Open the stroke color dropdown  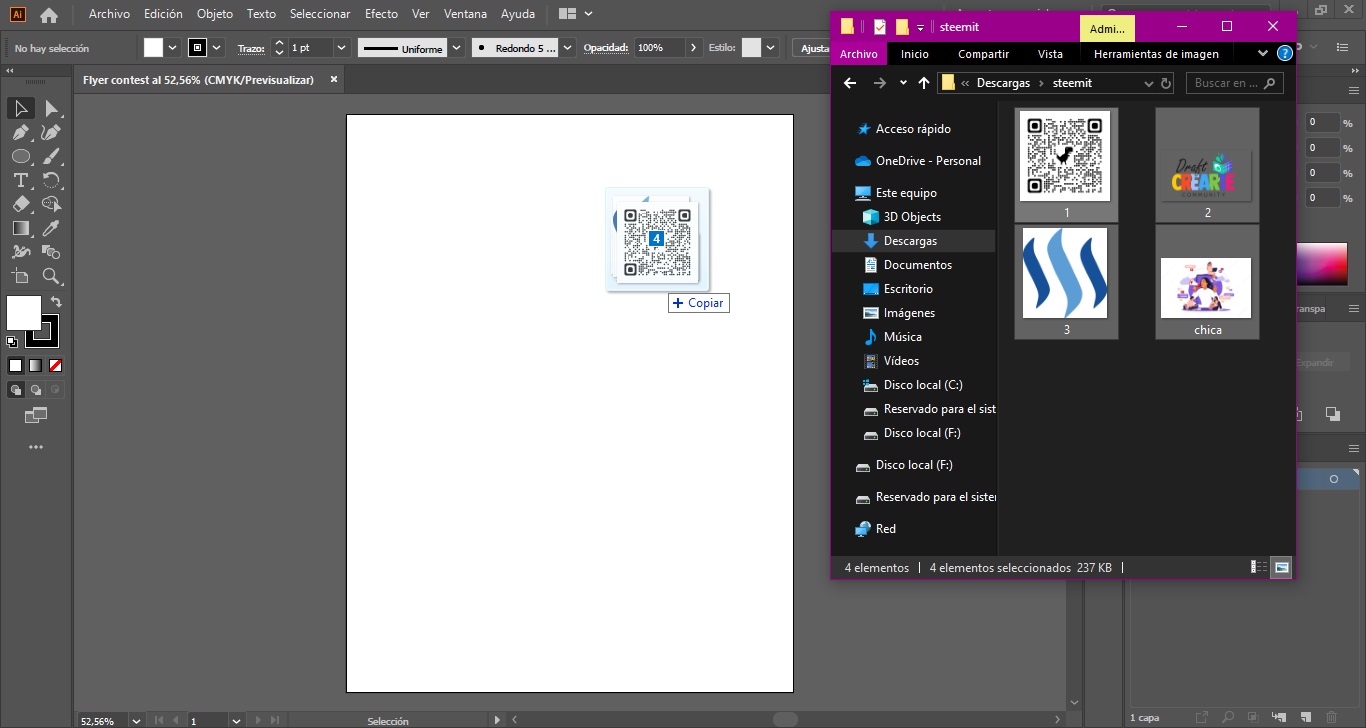point(218,48)
